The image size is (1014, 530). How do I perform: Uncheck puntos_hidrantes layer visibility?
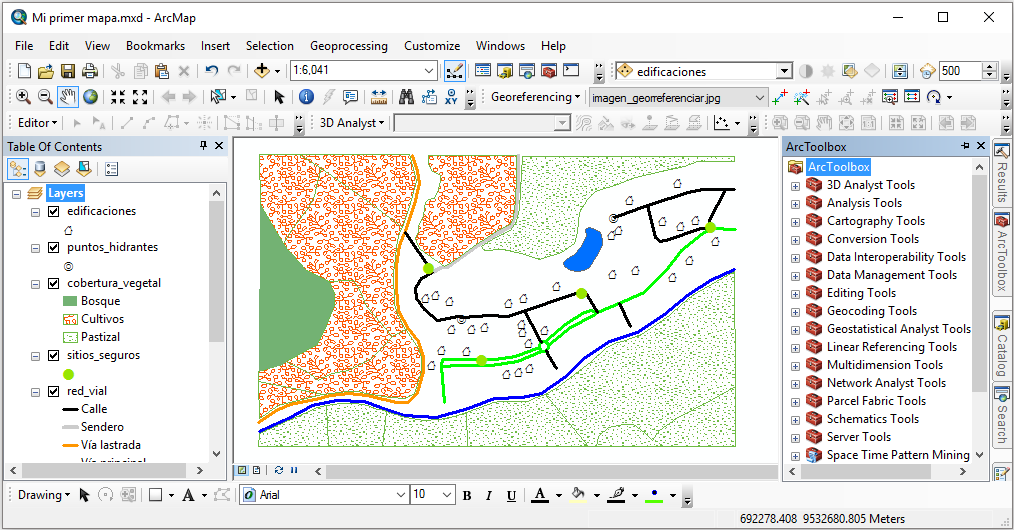click(54, 248)
